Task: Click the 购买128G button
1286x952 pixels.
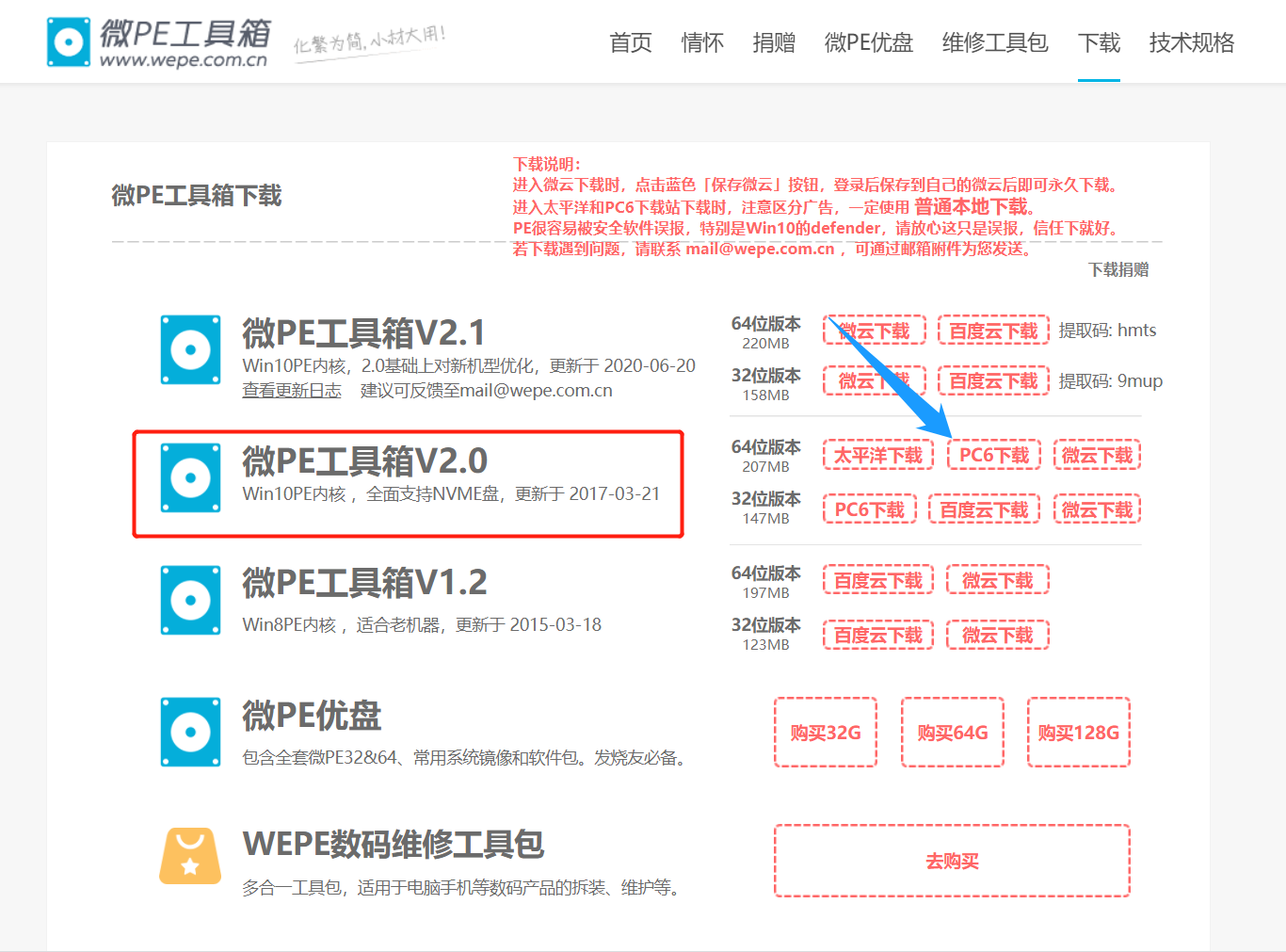Action: (1079, 733)
